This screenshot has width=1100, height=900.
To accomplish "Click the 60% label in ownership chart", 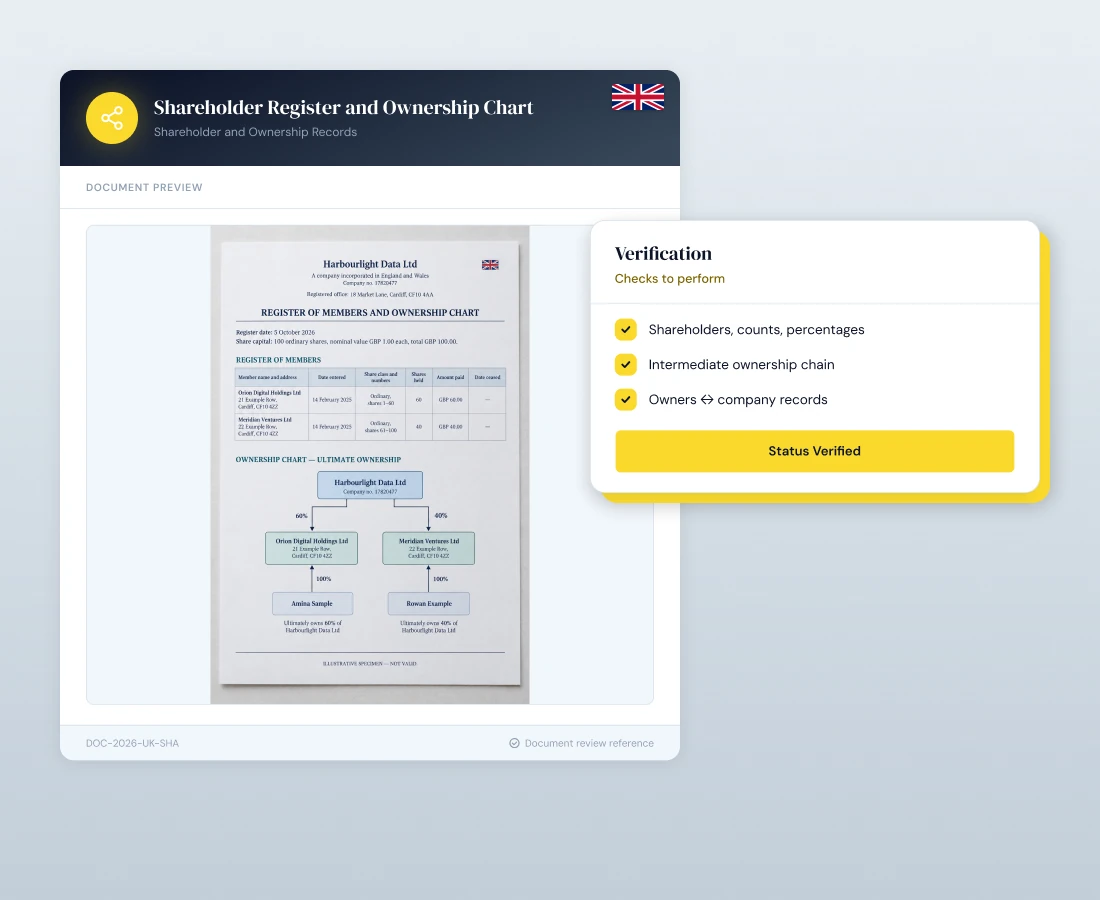I will coord(302,516).
